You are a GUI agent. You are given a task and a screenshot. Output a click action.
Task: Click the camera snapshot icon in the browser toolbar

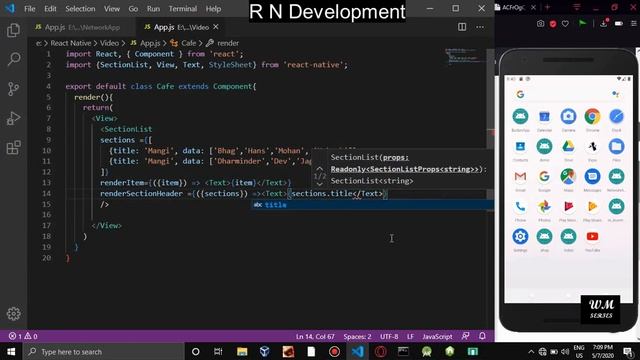point(540,24)
